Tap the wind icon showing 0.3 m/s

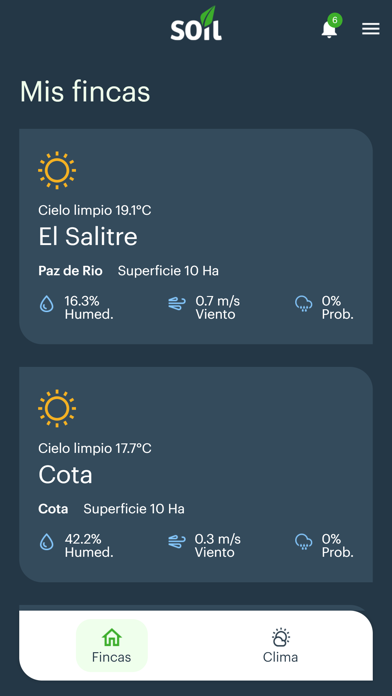point(177,542)
